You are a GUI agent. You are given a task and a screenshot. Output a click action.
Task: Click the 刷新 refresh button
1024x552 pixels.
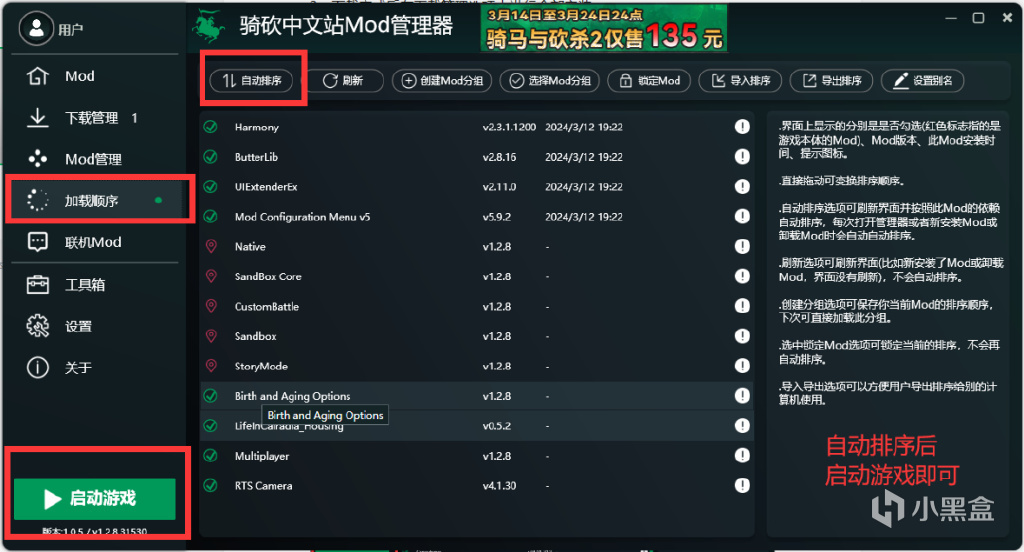click(344, 80)
